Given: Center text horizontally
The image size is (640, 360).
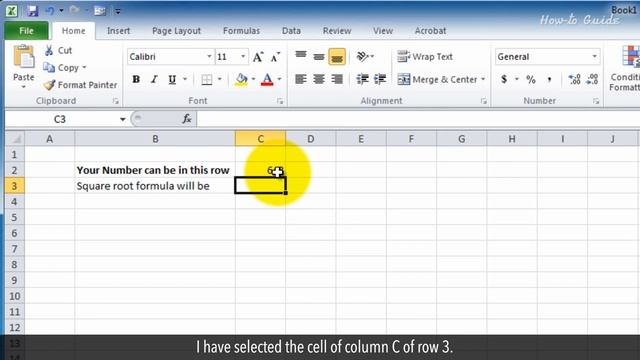Looking at the screenshot, I should click(x=319, y=79).
